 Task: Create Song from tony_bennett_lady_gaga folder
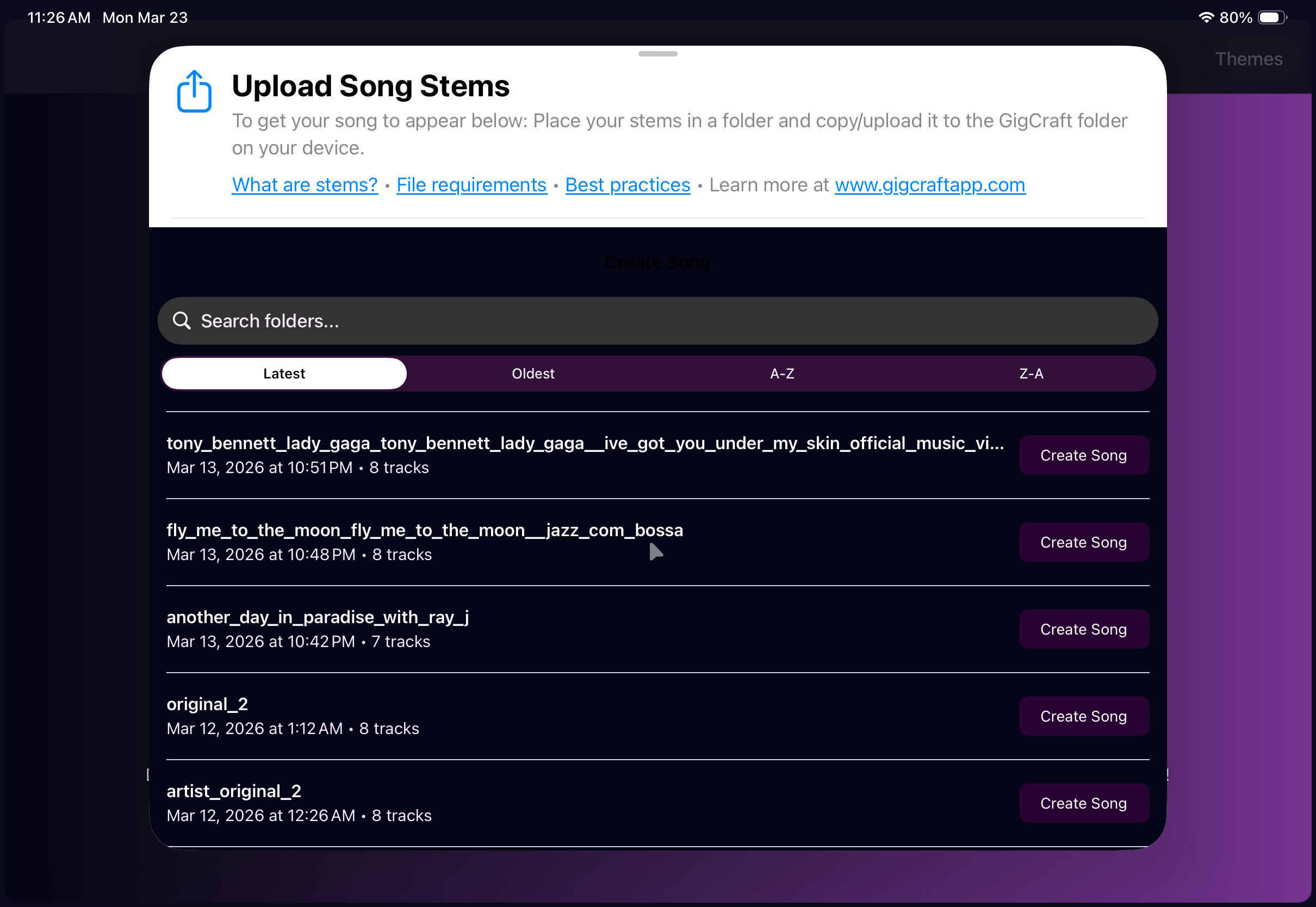coord(1083,455)
